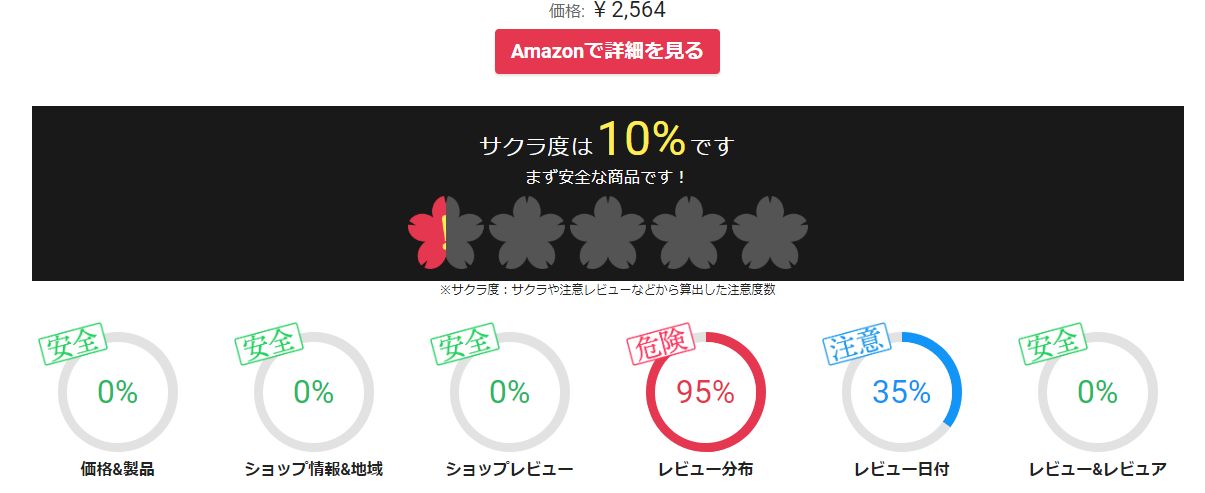Viewport: 1205px width, 493px height.
Task: Click the 0% gauge for レビュー&レビュア
Action: point(1098,392)
